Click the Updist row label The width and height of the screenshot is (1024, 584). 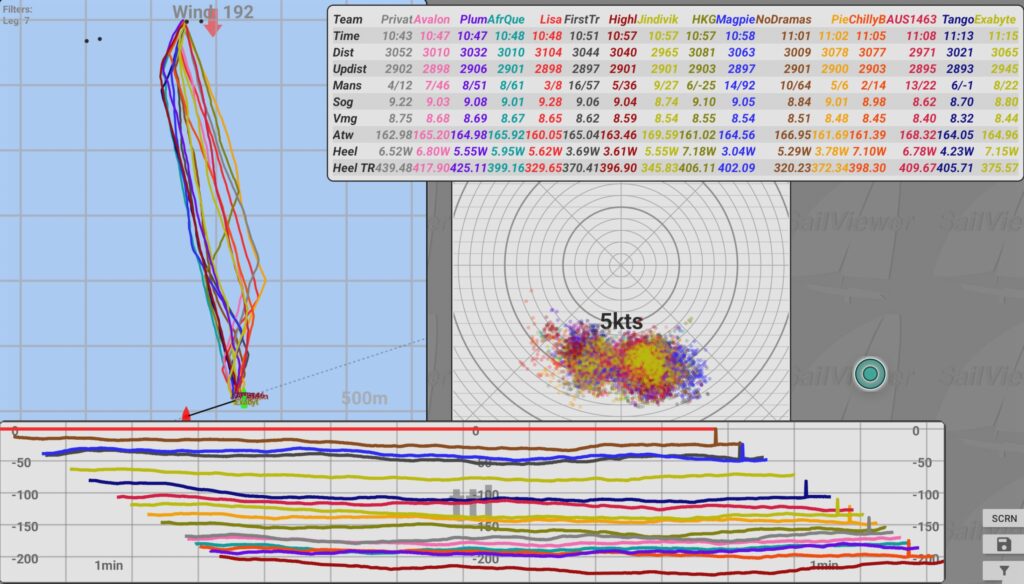coord(349,69)
